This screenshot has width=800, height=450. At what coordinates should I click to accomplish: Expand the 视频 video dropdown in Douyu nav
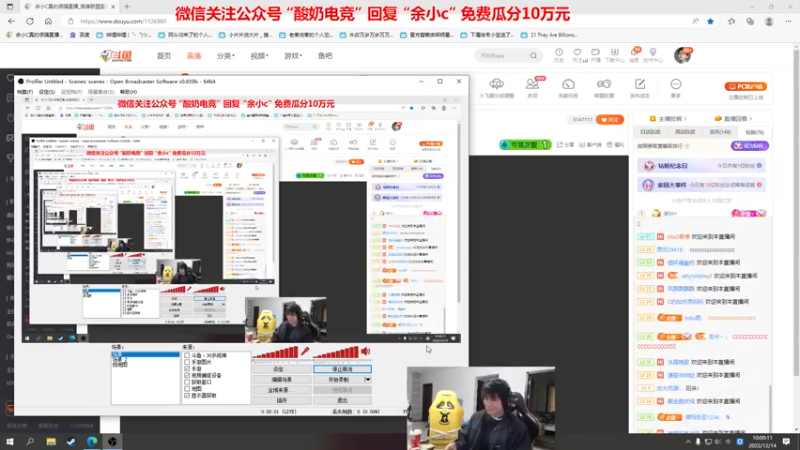pyautogui.click(x=259, y=56)
